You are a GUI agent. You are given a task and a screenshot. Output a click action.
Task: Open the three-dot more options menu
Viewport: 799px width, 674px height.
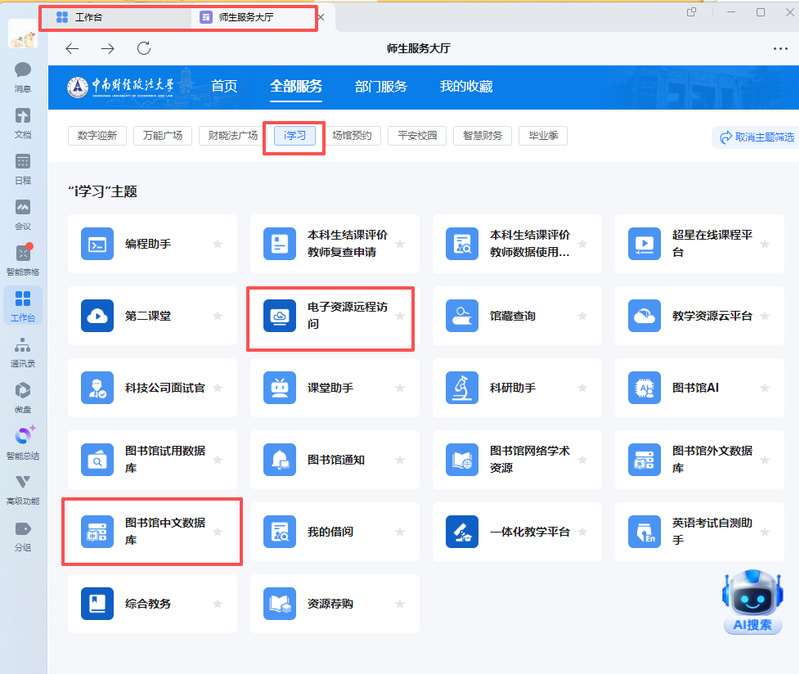780,48
